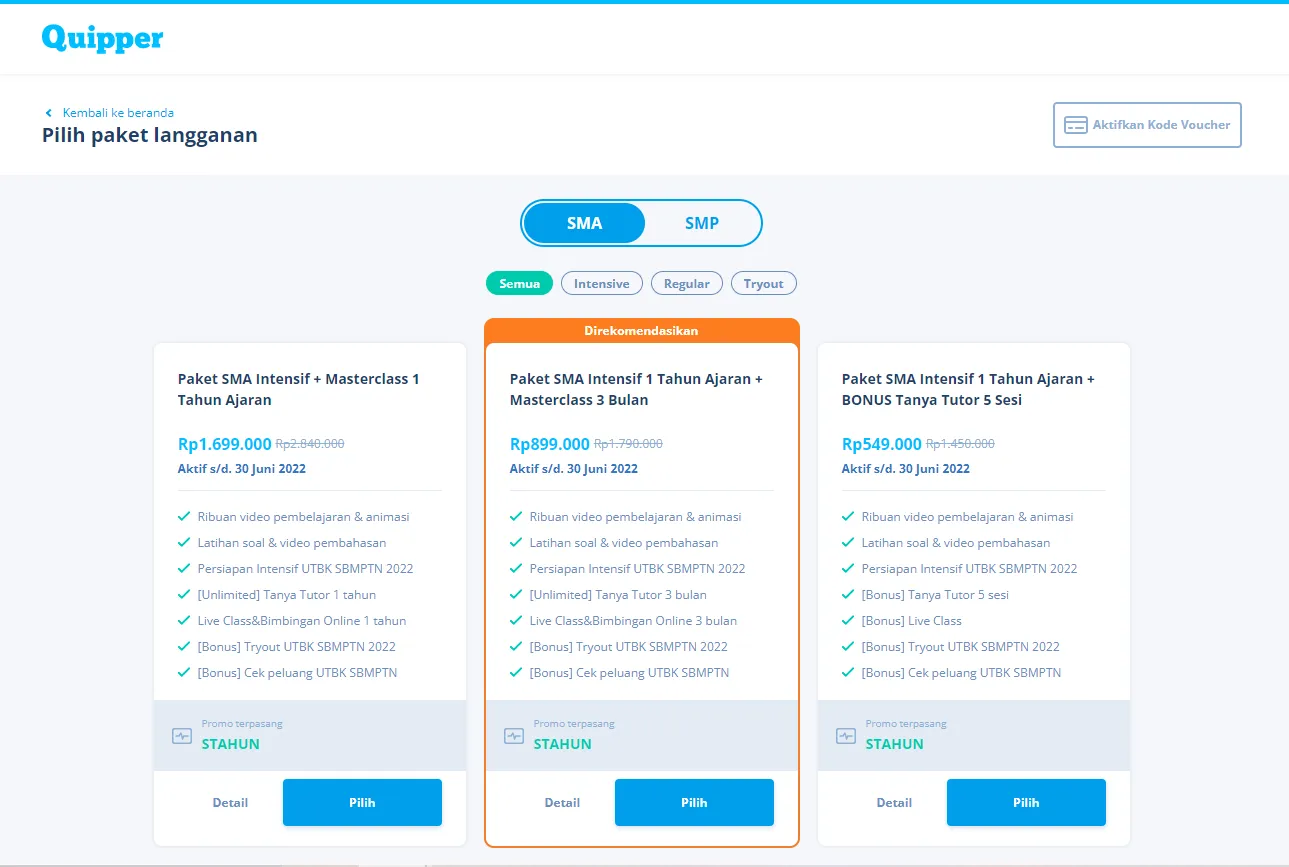Click STAHUN promo code in Rp1.699.000 card

(x=231, y=744)
